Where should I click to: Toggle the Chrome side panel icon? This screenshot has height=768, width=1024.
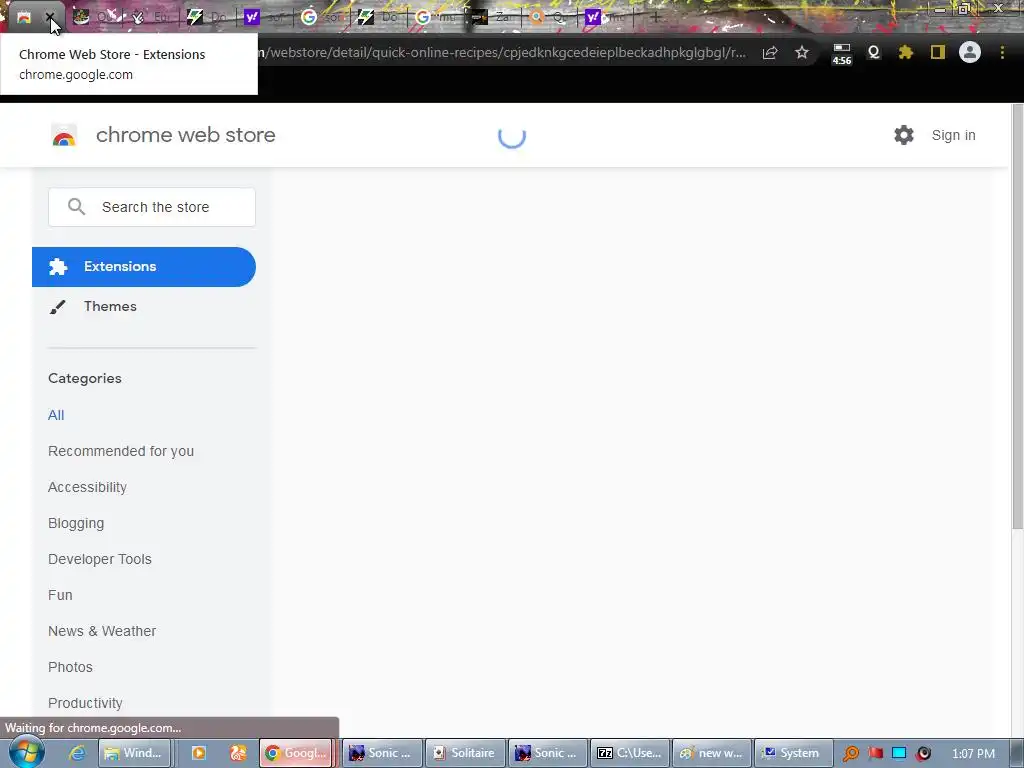pyautogui.click(x=938, y=52)
